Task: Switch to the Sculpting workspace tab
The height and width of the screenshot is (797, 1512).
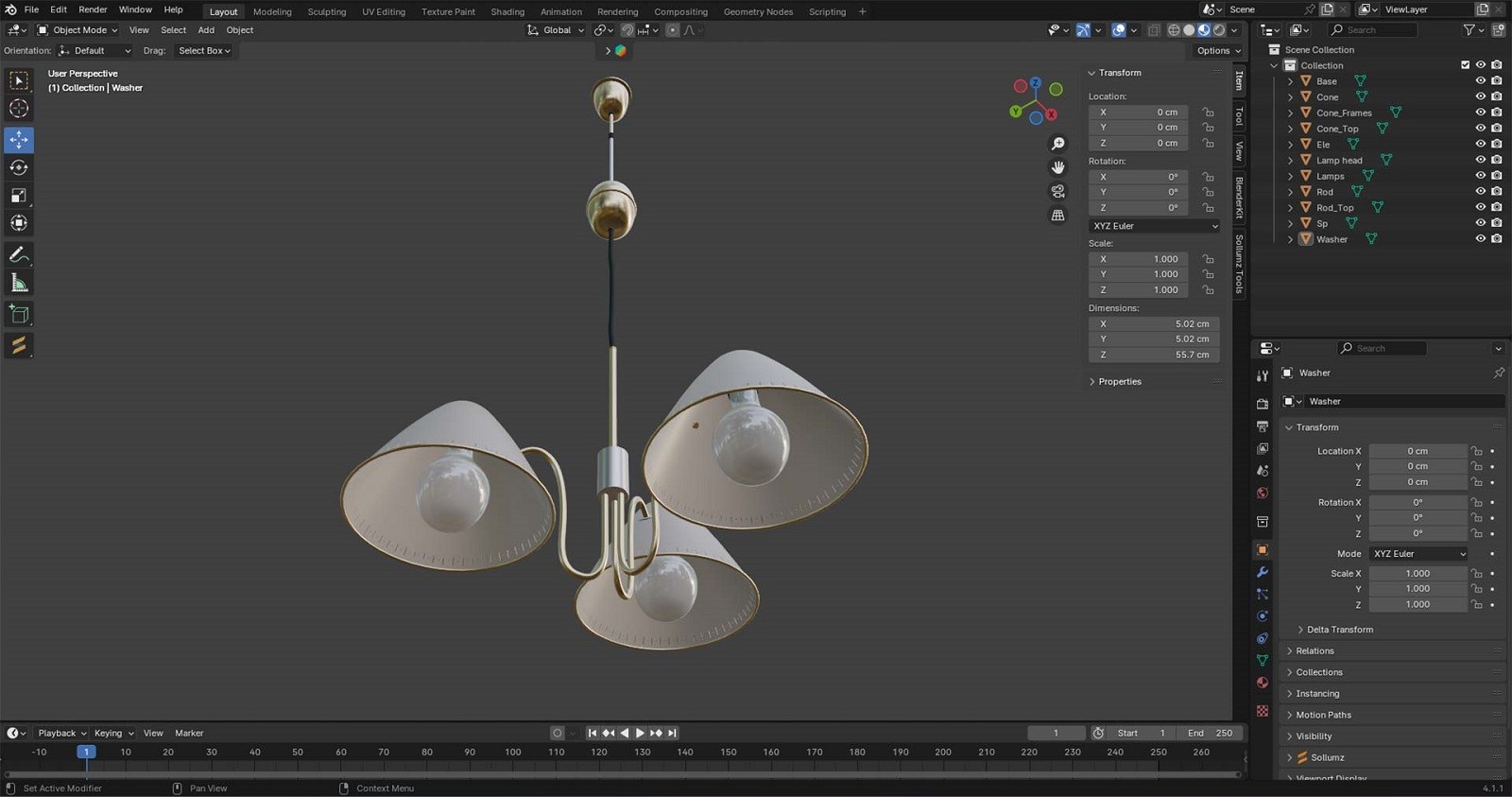Action: click(327, 11)
